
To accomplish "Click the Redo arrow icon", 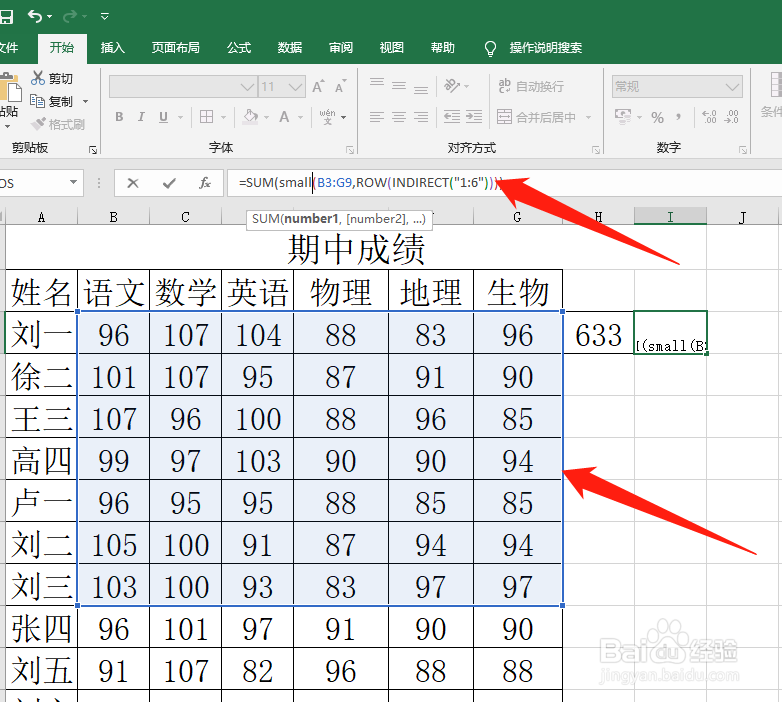I will pos(70,16).
